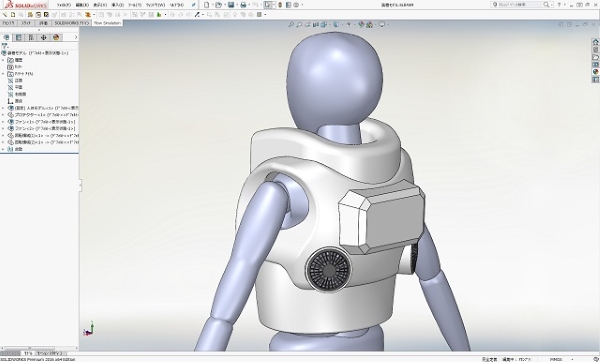Screen dimensions: 600x362
Task: Open dropdown arrow beside Display Style icon
Action: [x=341, y=24]
